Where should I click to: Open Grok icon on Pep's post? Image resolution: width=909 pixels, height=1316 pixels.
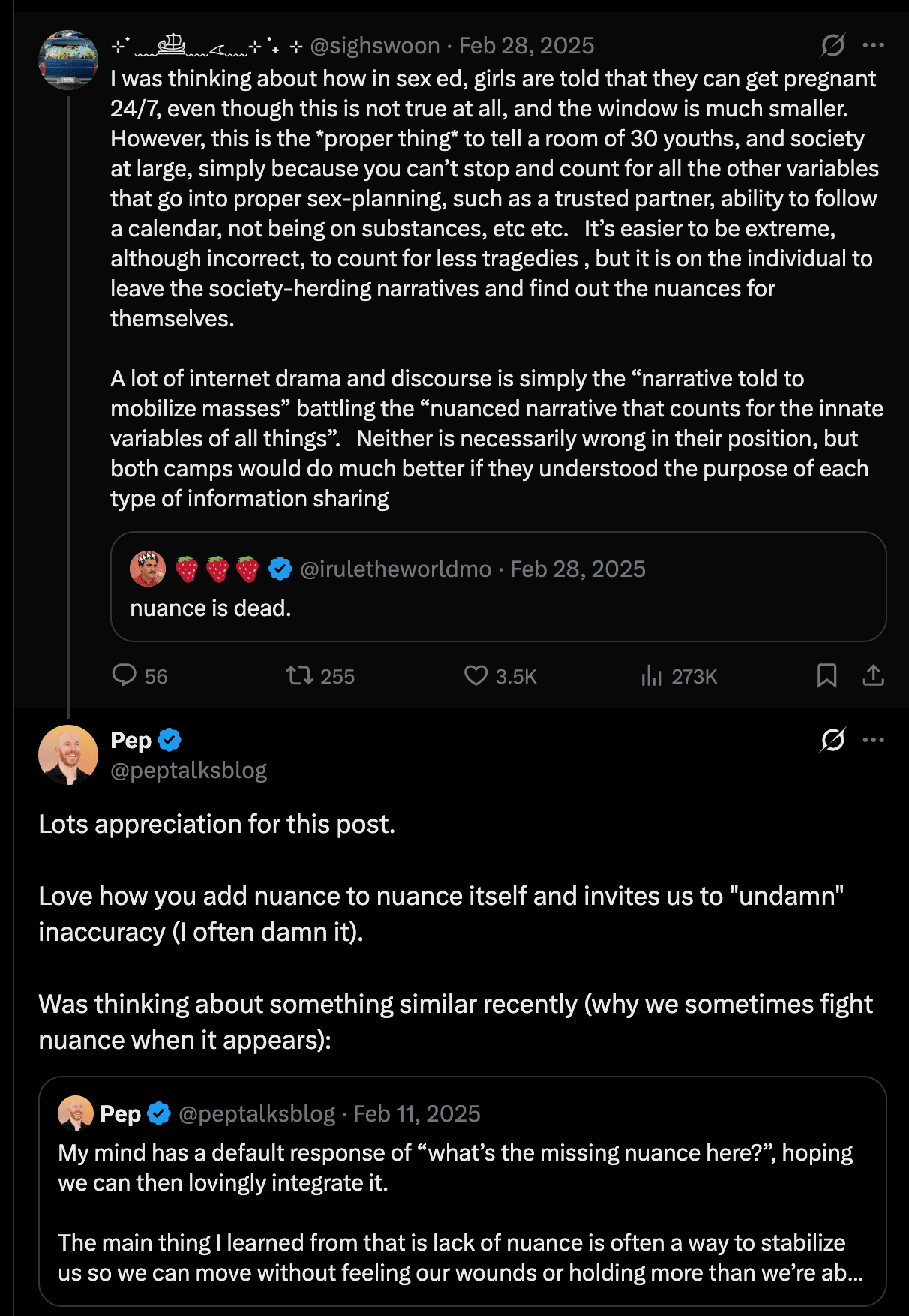pos(832,741)
